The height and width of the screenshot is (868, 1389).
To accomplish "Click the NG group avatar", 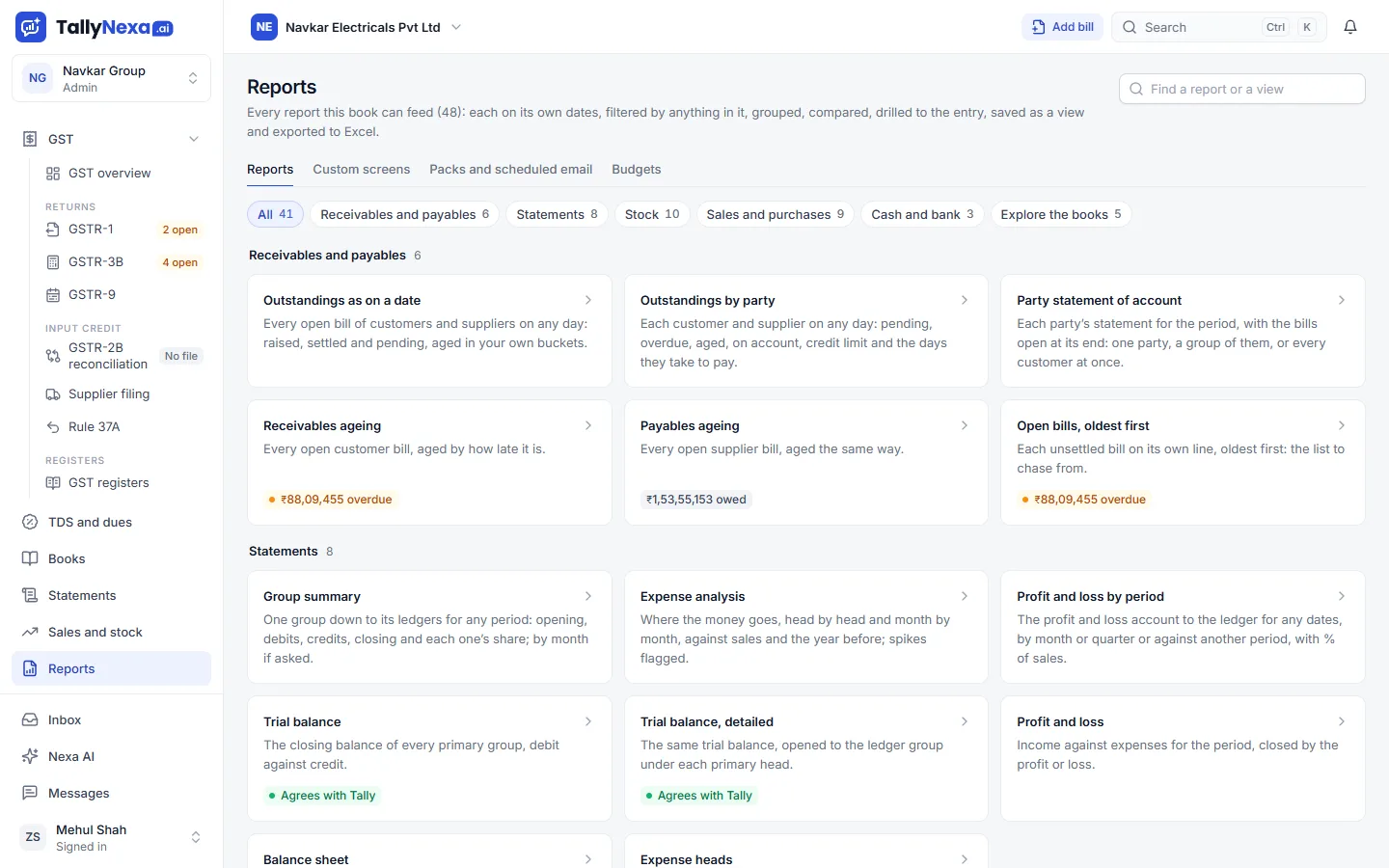I will click(x=38, y=78).
